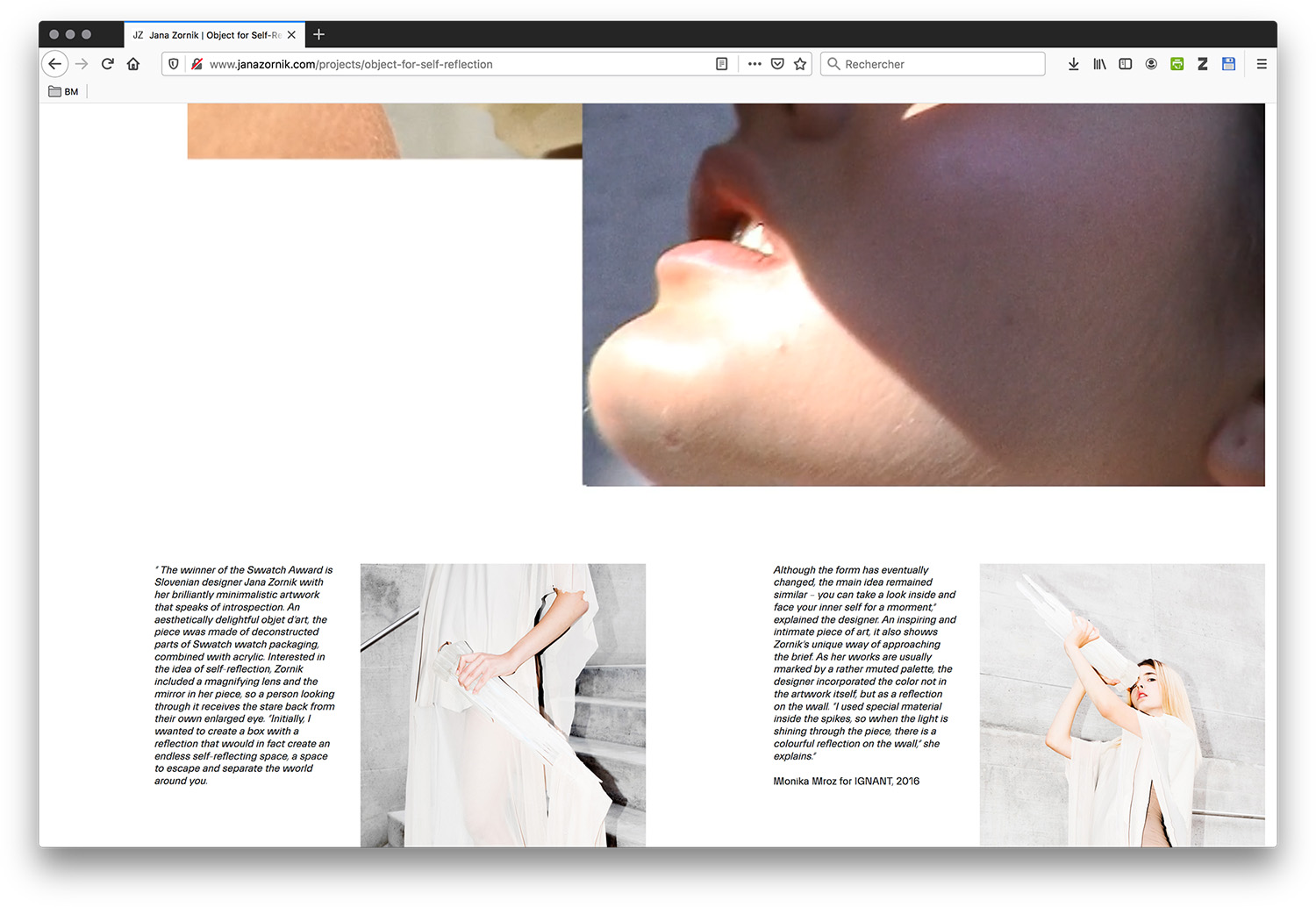Click the insecure connection padlock icon

click(197, 64)
